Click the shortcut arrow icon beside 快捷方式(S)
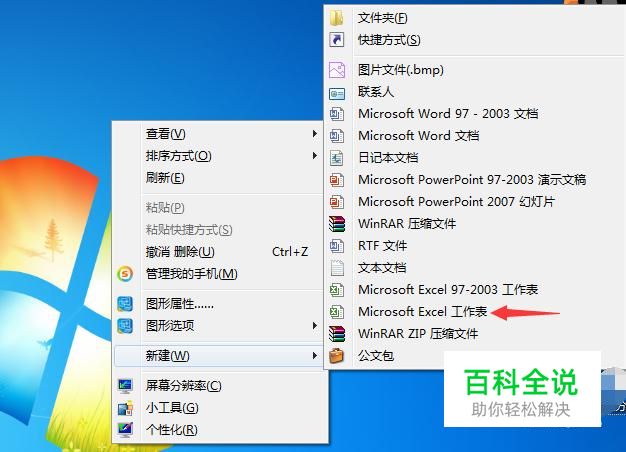626x452 pixels. (337, 40)
